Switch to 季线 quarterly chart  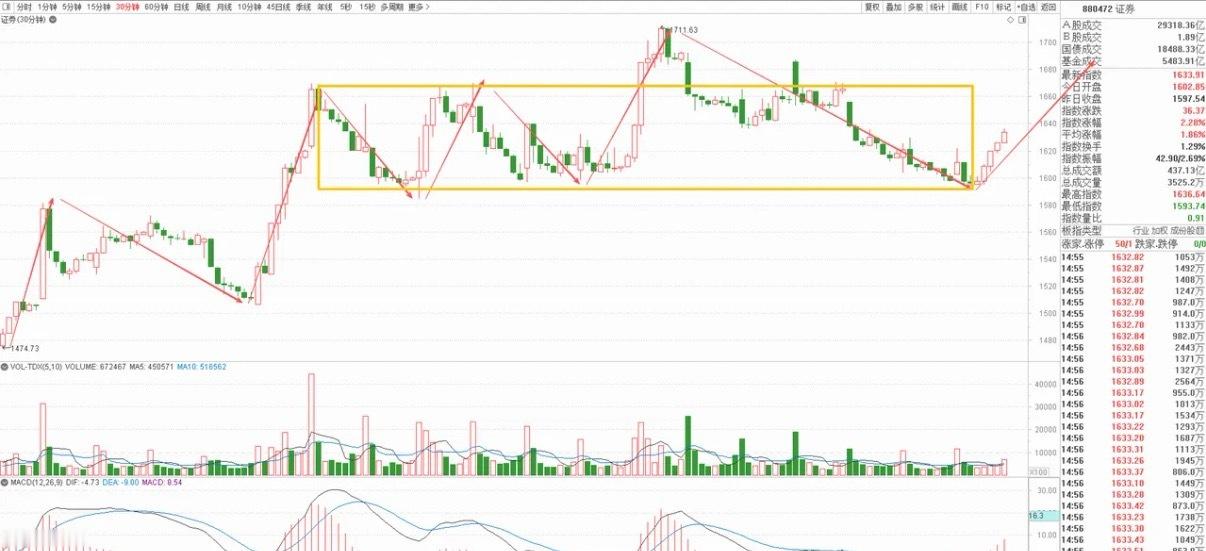[x=303, y=6]
